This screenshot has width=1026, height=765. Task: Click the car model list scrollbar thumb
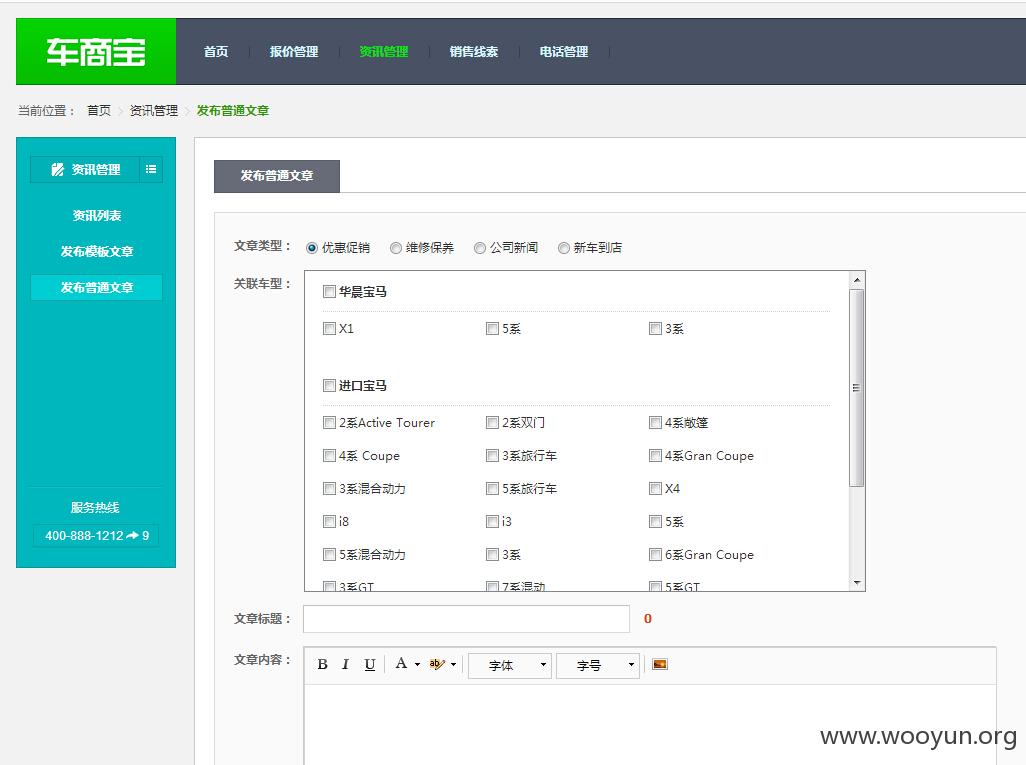(857, 388)
